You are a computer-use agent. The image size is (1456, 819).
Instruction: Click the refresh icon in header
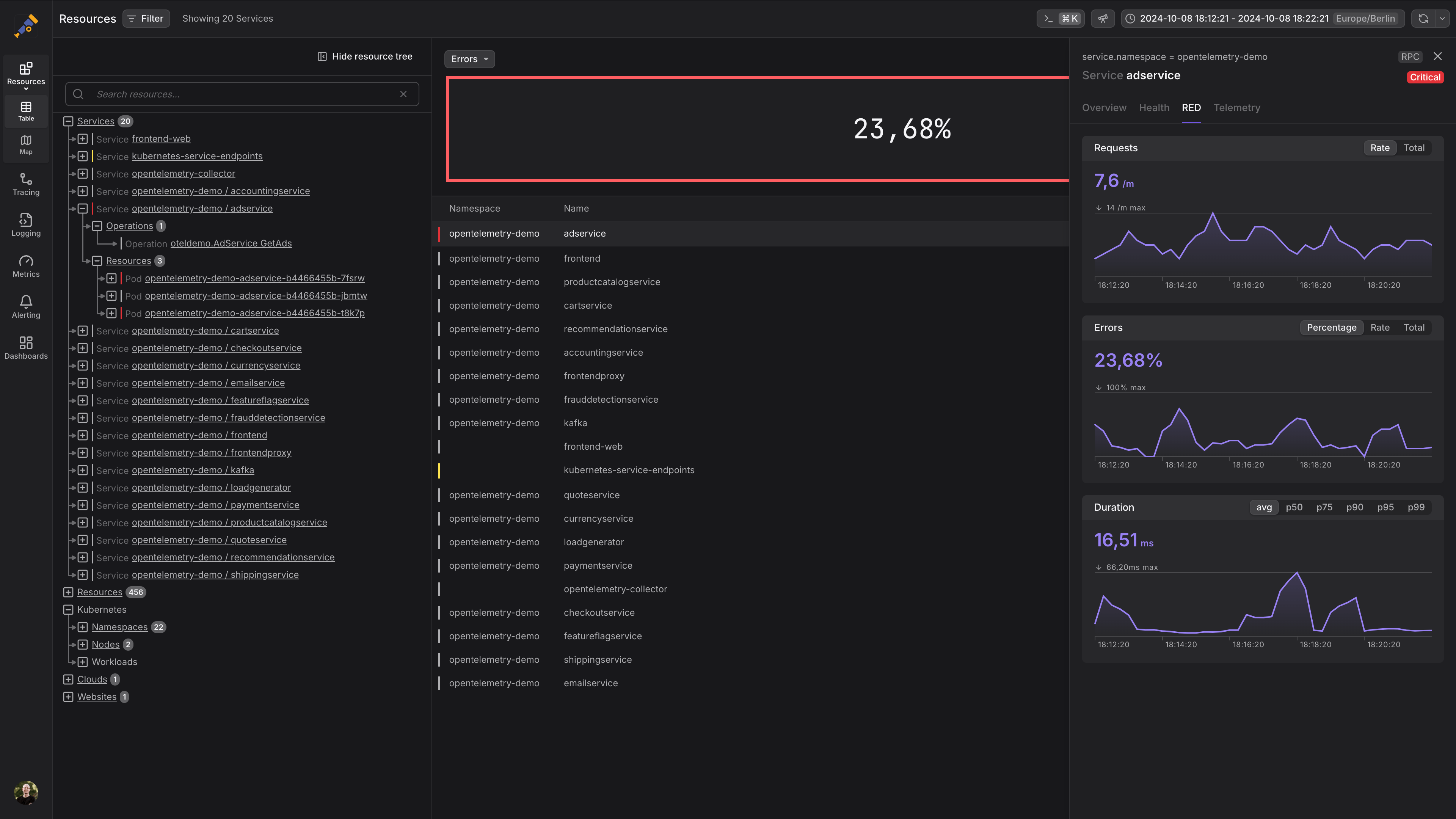click(x=1423, y=19)
